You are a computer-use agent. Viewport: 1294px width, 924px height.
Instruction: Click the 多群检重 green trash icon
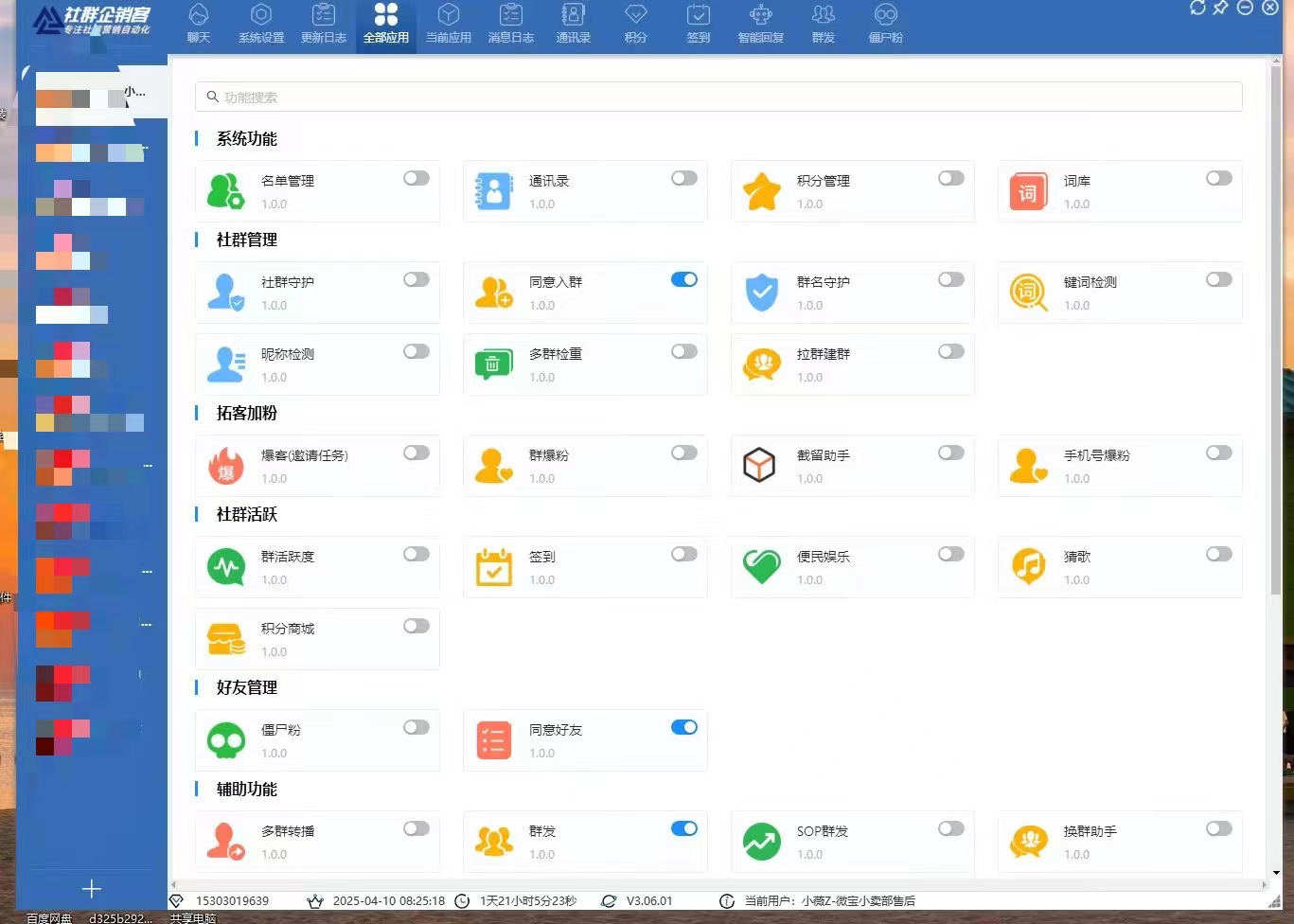click(x=493, y=364)
